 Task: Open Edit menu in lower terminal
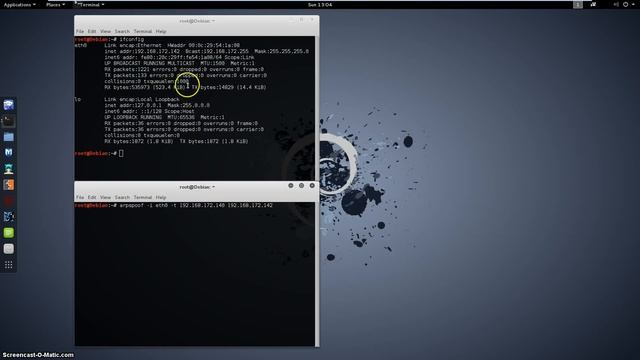92,198
